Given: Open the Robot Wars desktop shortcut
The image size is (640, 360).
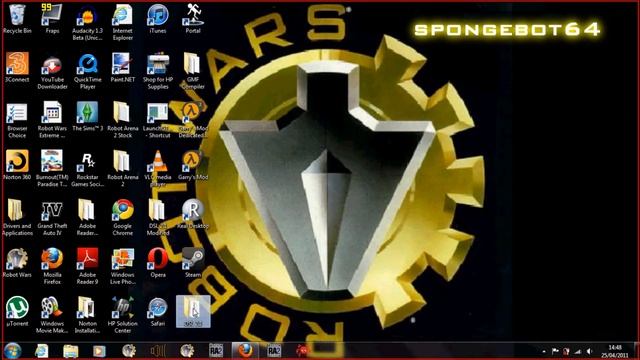Looking at the screenshot, I should coord(17,263).
